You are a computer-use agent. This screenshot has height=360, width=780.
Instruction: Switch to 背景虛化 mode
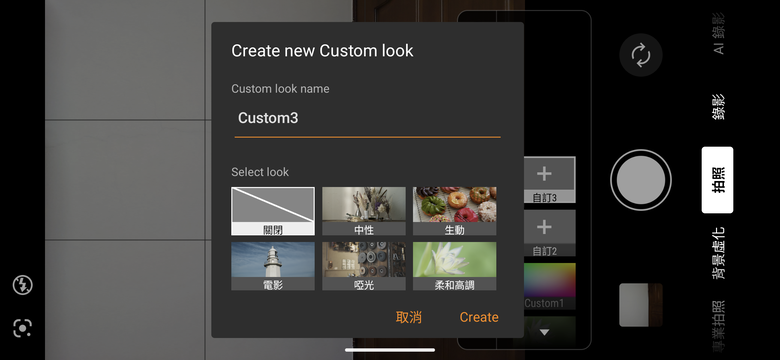point(718,253)
